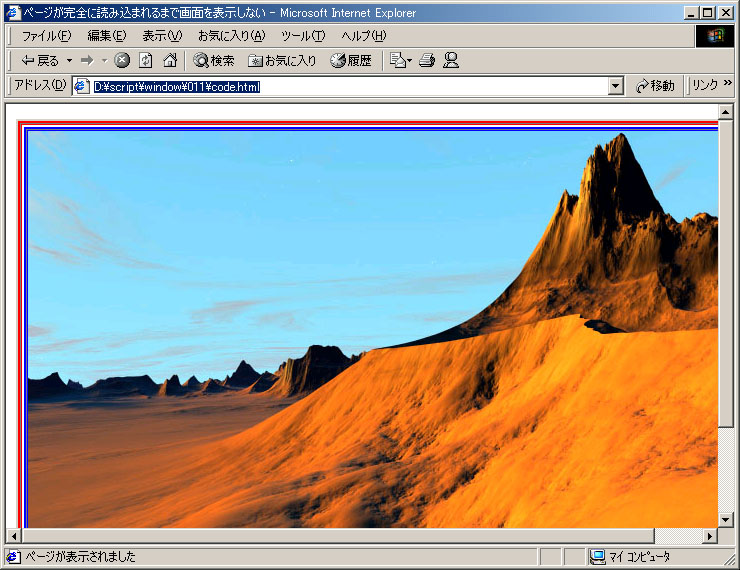Go to the home page icon
The width and height of the screenshot is (740, 570).
pyautogui.click(x=170, y=60)
